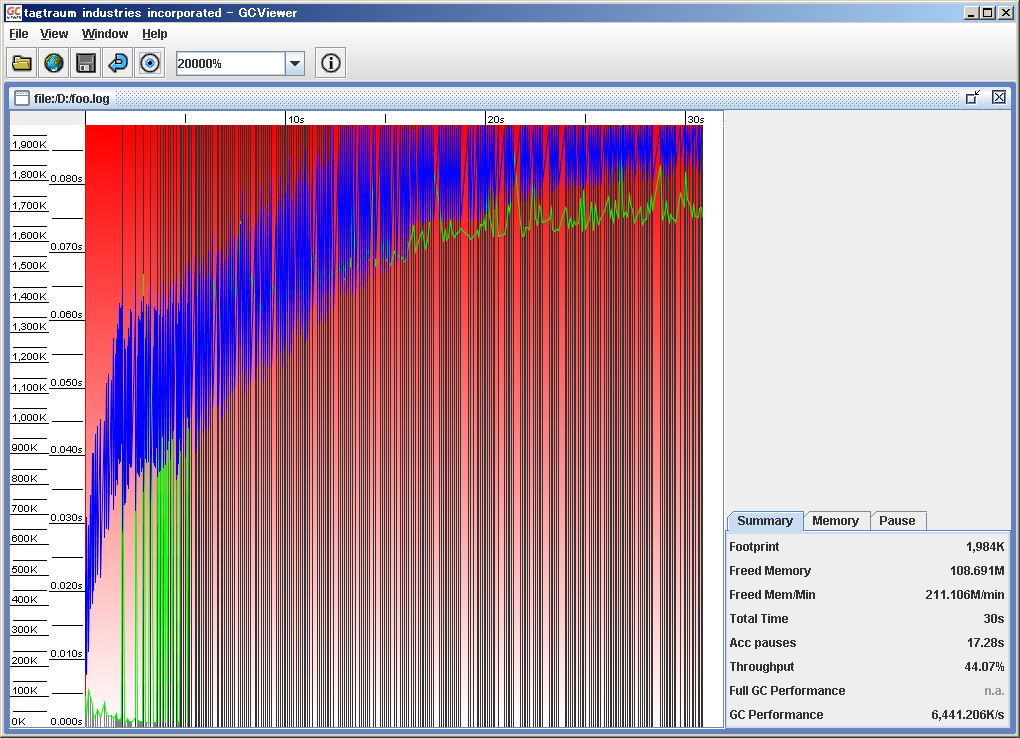Click the 0.000s pause axis label
The height and width of the screenshot is (738, 1020).
[x=66, y=721]
